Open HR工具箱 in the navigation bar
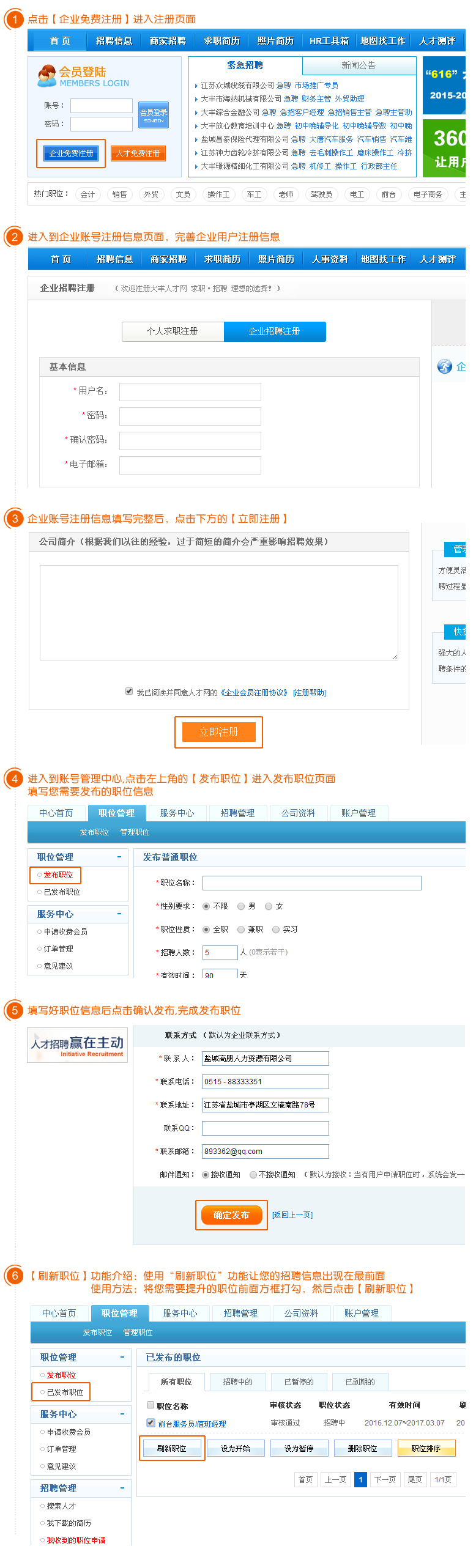 [329, 41]
